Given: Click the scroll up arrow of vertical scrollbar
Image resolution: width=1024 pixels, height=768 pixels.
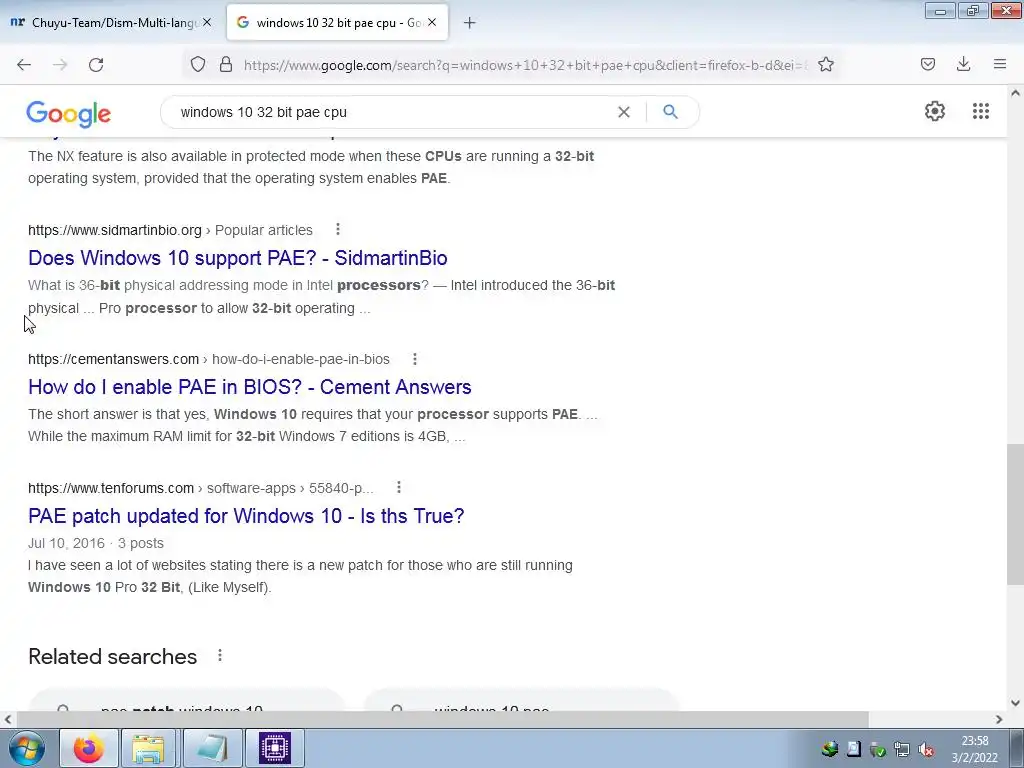Looking at the screenshot, I should coord(1015,93).
